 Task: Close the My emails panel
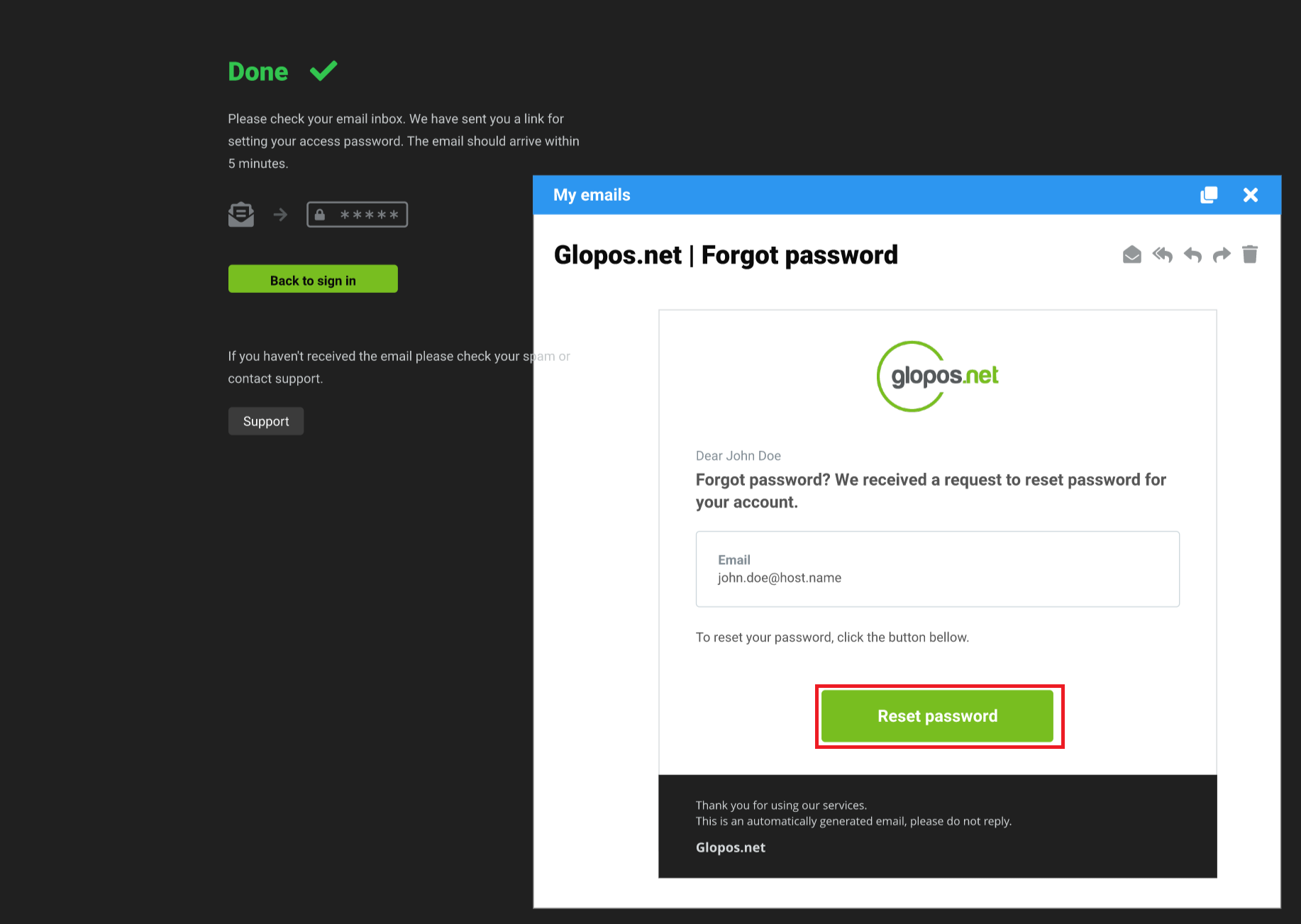1251,195
